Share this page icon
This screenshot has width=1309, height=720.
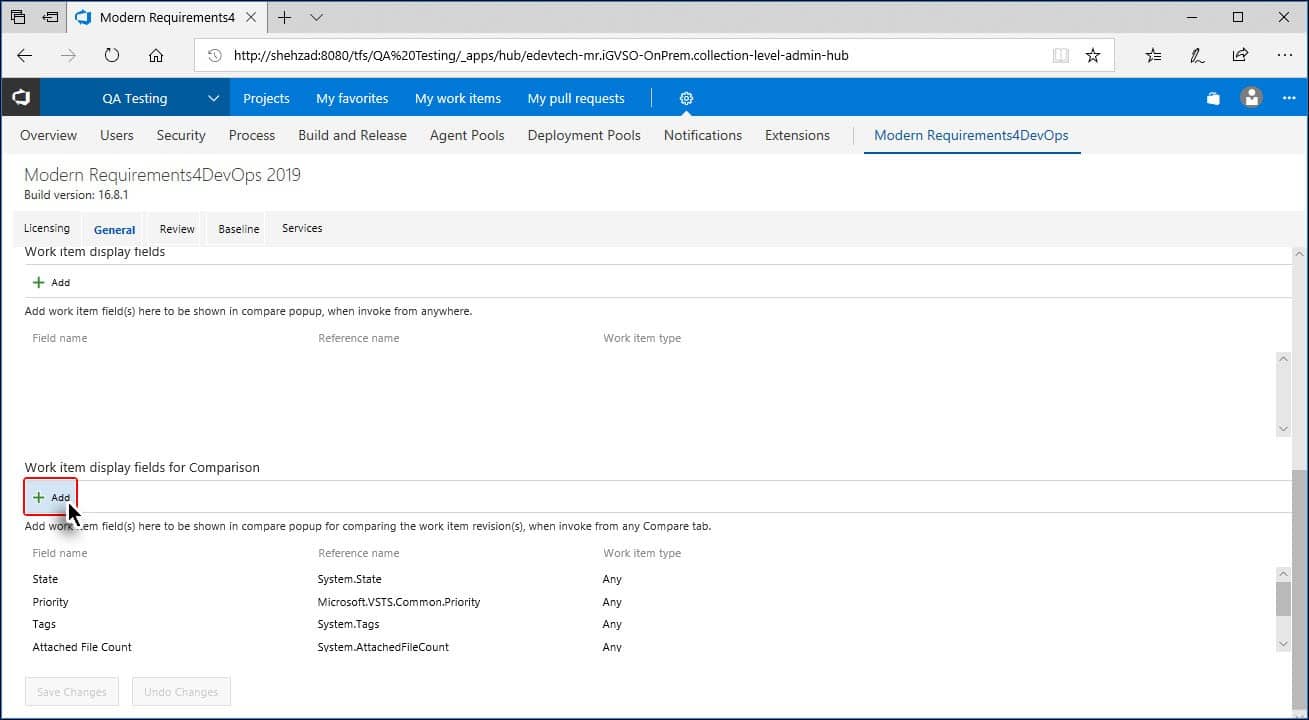coord(1240,56)
